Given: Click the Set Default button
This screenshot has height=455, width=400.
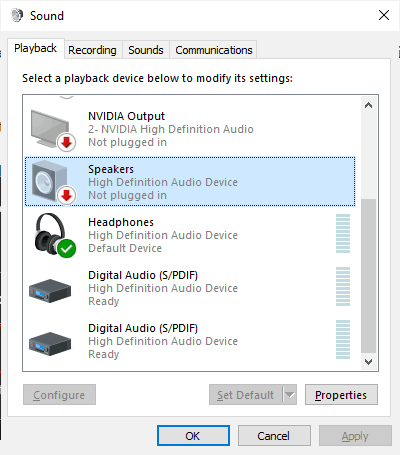Looking at the screenshot, I should [x=246, y=395].
